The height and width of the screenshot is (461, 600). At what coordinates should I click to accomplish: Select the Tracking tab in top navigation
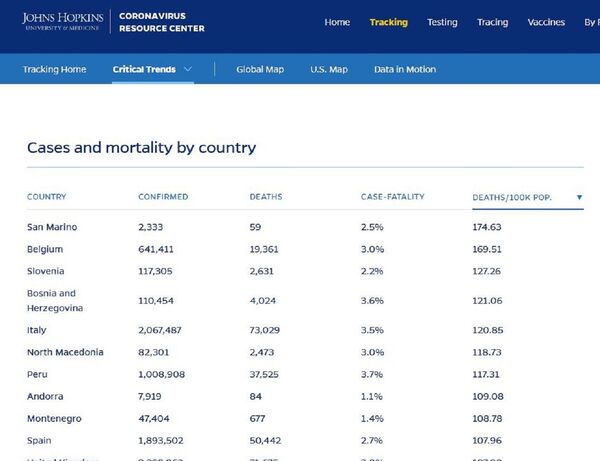click(388, 22)
